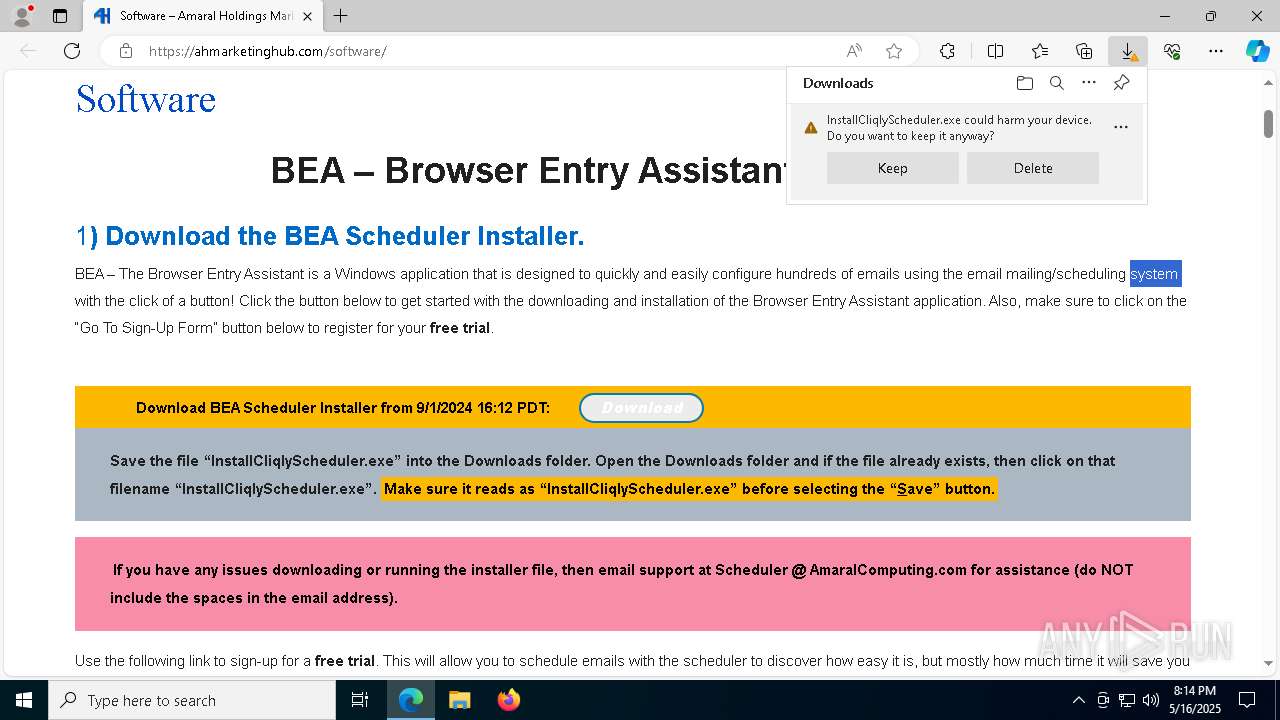1280x720 pixels.
Task: Add this page to favorites star
Action: [x=894, y=51]
